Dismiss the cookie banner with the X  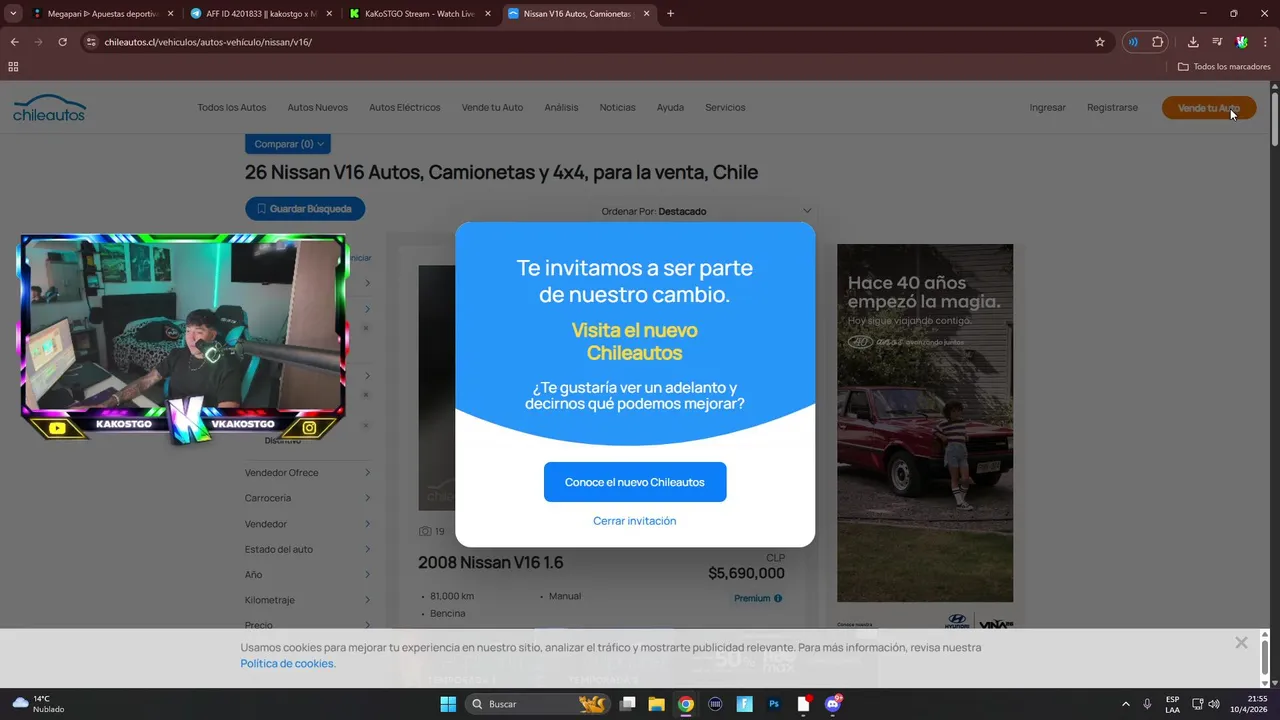(1241, 643)
